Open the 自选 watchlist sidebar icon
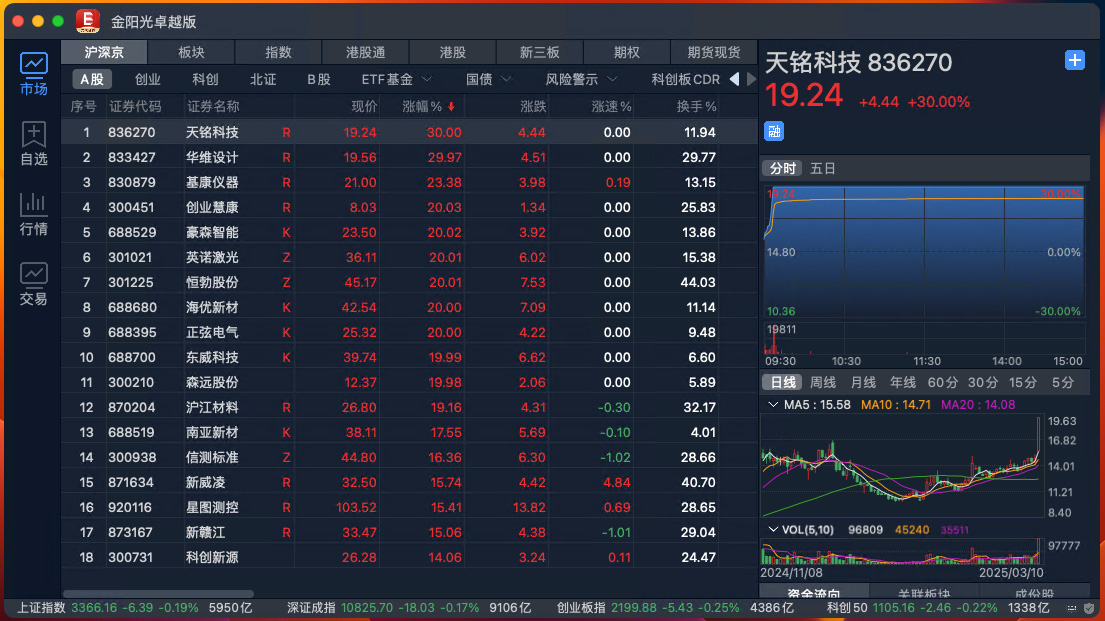The height and width of the screenshot is (621, 1105). [x=33, y=144]
